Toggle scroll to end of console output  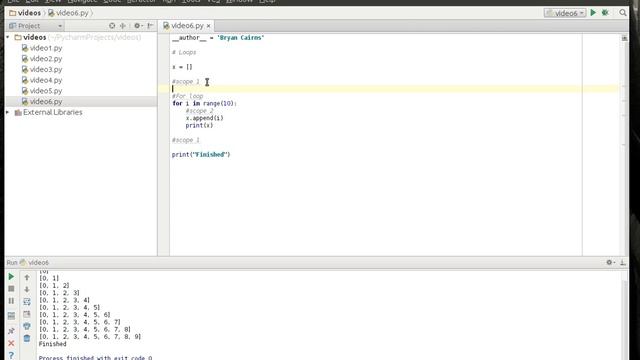[x=27, y=314]
